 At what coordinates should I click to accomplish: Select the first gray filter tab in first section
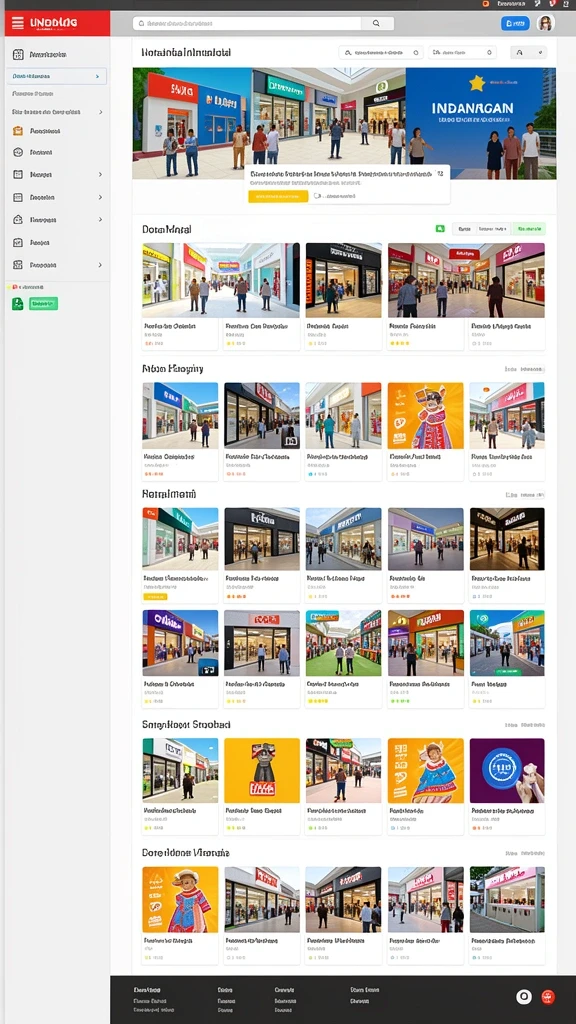(464, 229)
